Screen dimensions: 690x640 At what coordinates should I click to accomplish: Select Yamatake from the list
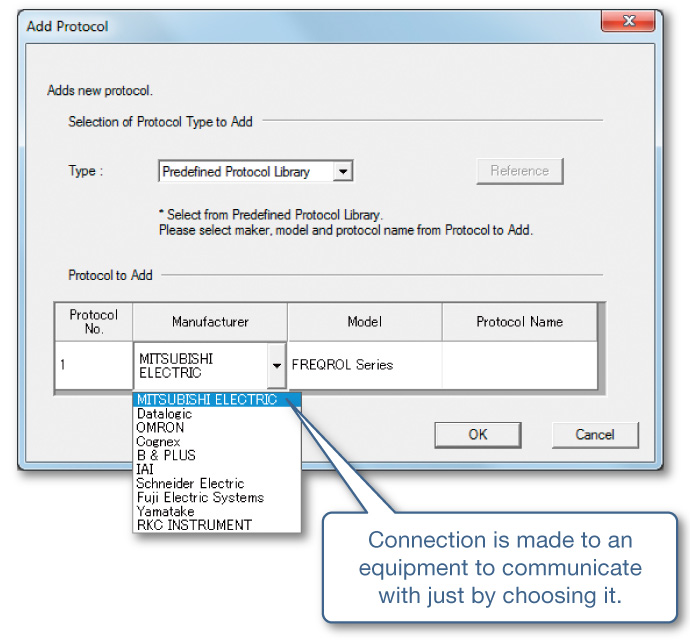point(217,511)
